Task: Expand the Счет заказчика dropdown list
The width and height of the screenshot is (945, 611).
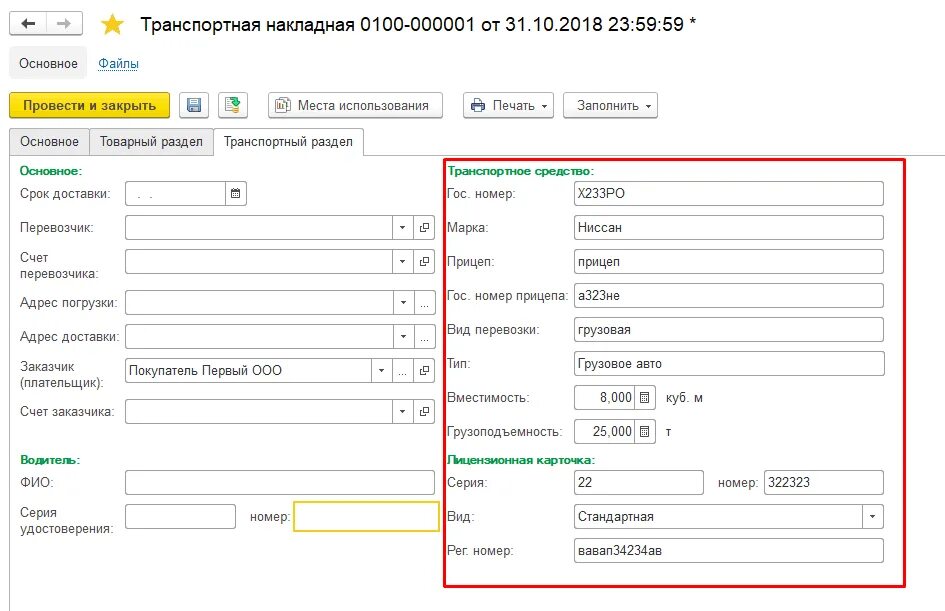Action: 403,412
